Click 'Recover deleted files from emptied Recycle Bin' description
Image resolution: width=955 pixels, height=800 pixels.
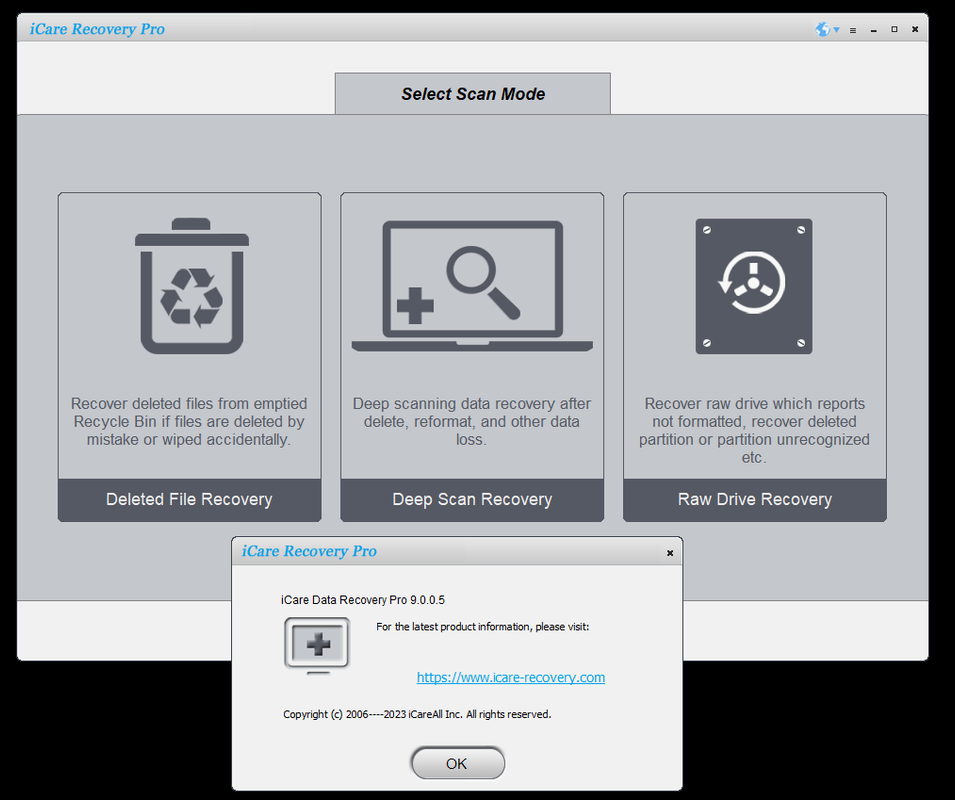click(x=189, y=421)
